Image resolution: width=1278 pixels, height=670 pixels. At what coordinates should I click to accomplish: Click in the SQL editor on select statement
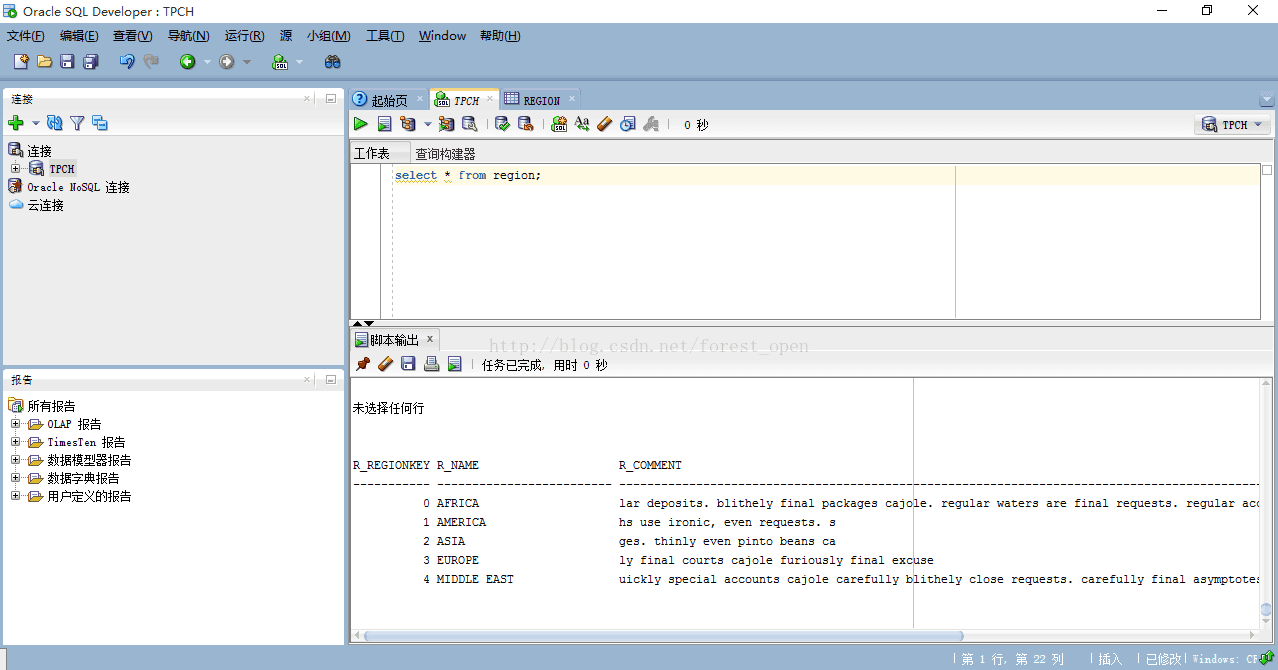(467, 175)
